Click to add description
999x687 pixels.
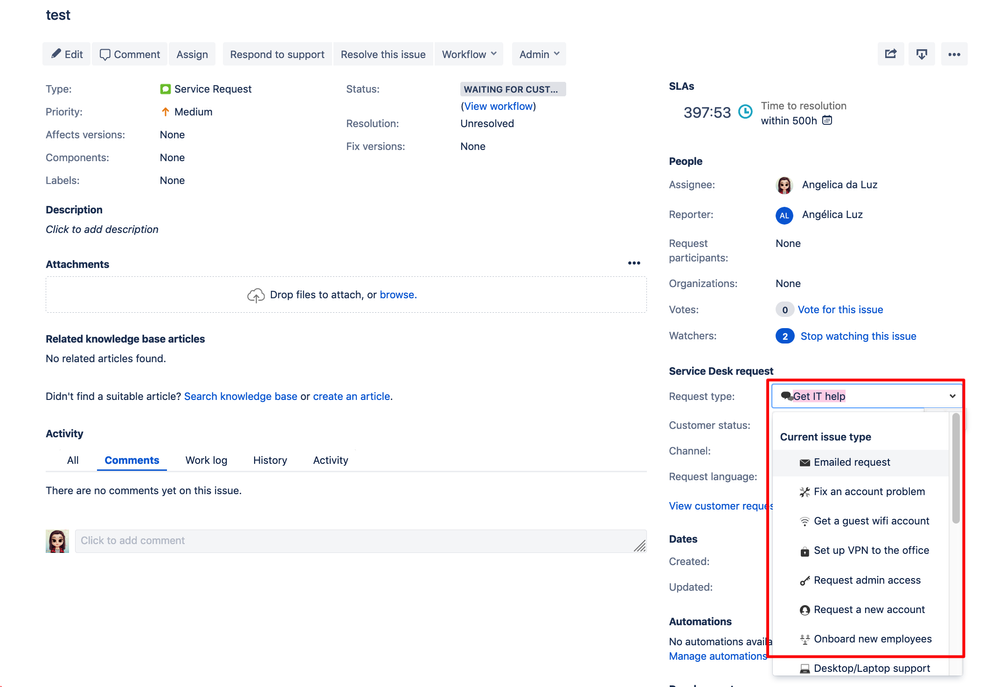click(102, 229)
